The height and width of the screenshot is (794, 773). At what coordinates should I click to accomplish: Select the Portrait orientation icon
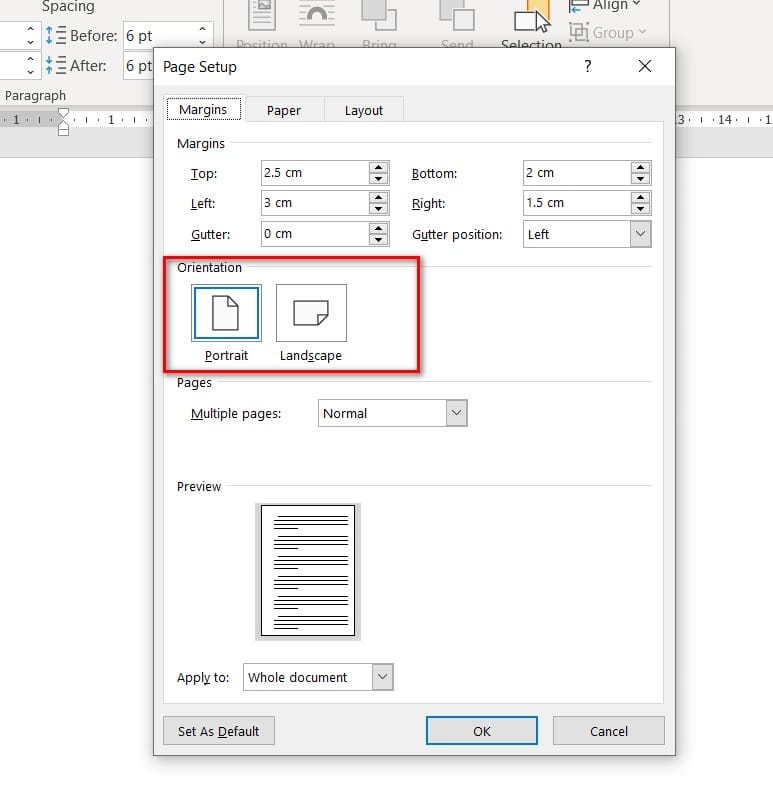click(x=226, y=313)
